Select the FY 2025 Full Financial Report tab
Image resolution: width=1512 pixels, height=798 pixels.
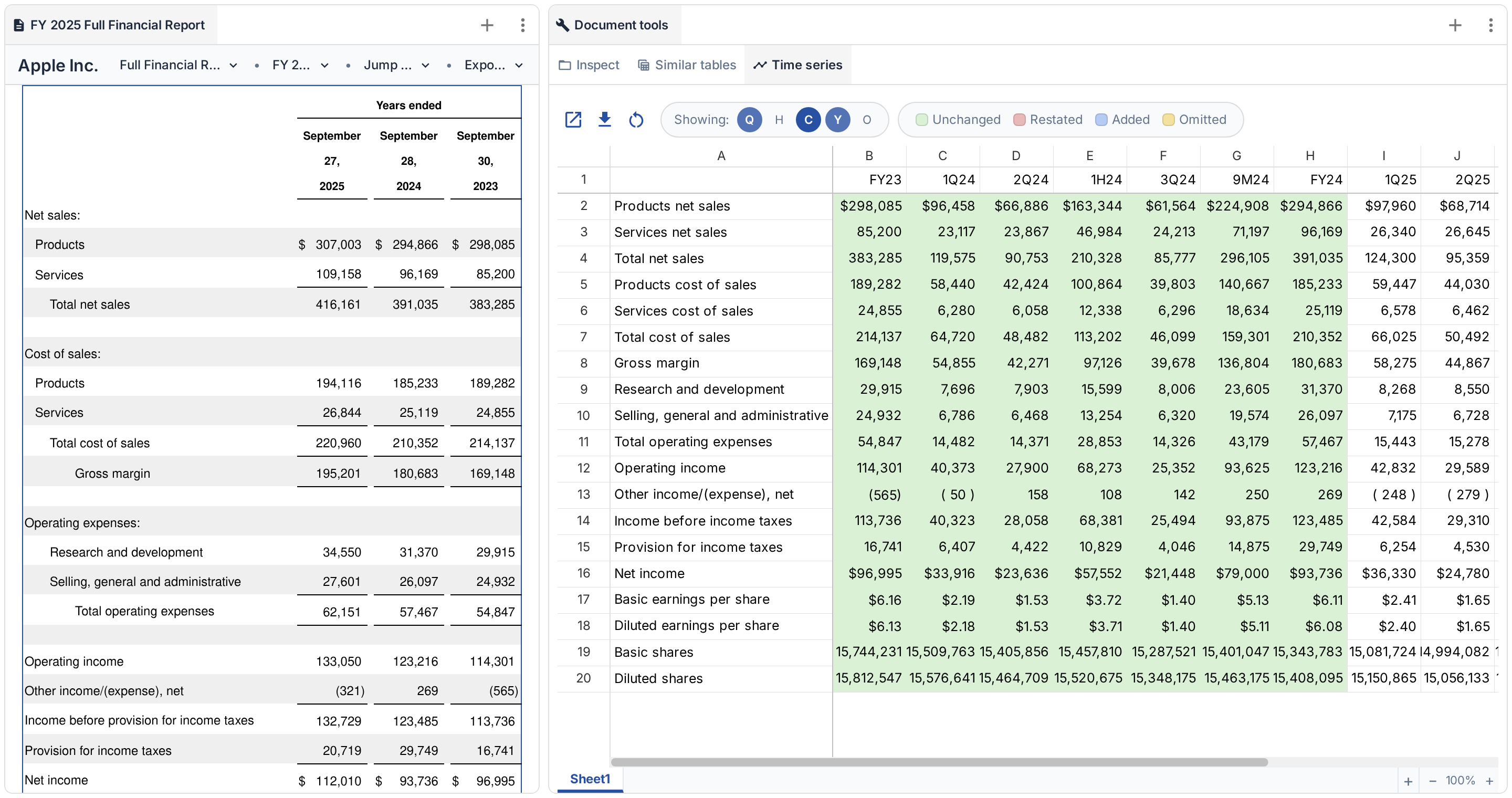tap(110, 25)
